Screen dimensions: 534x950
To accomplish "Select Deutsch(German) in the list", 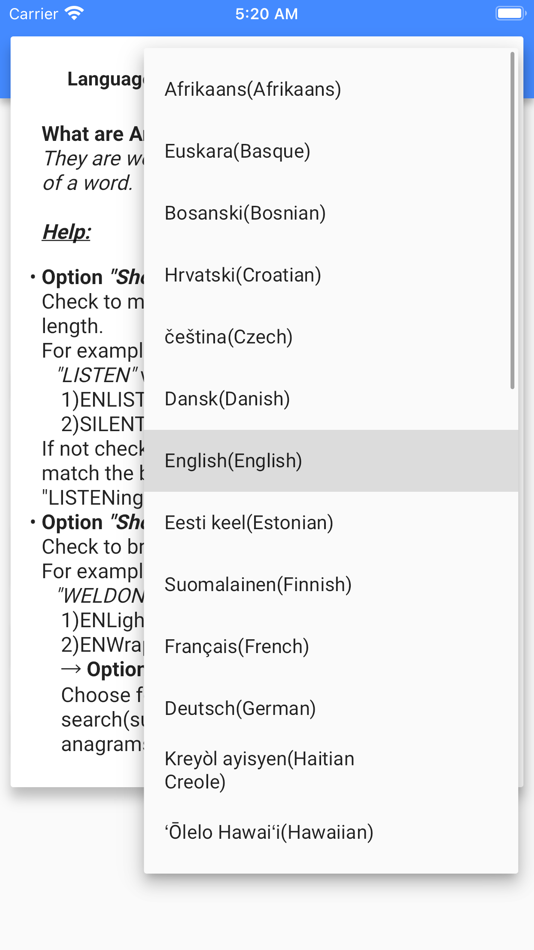I will [x=331, y=708].
